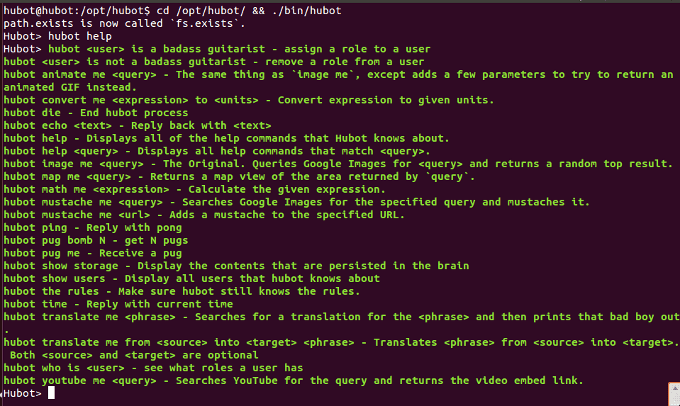Image resolution: width=680 pixels, height=406 pixels.
Task: Click the 'hubot echo <text>' help entry
Action: [x=137, y=125]
